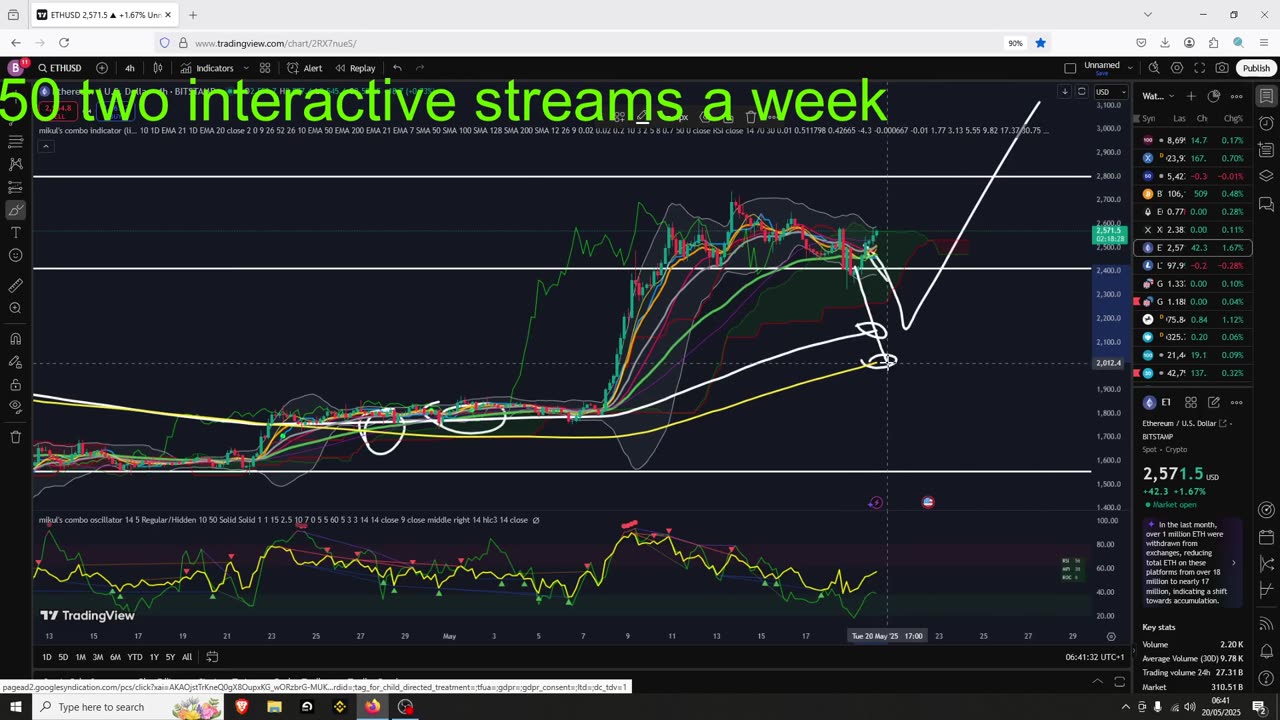Select the 6M time range
Image resolution: width=1280 pixels, height=720 pixels.
(x=116, y=657)
